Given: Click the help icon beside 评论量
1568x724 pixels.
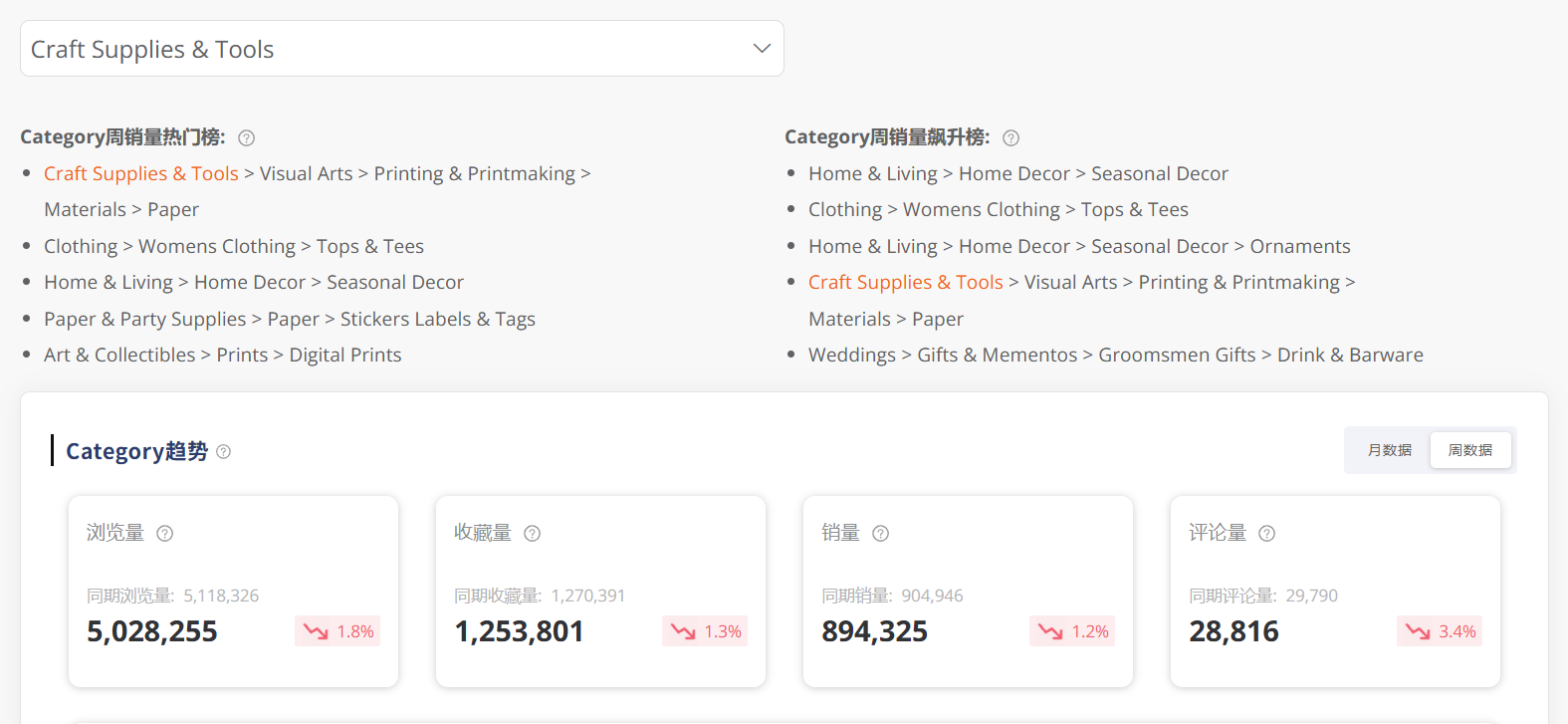Looking at the screenshot, I should [x=1266, y=534].
